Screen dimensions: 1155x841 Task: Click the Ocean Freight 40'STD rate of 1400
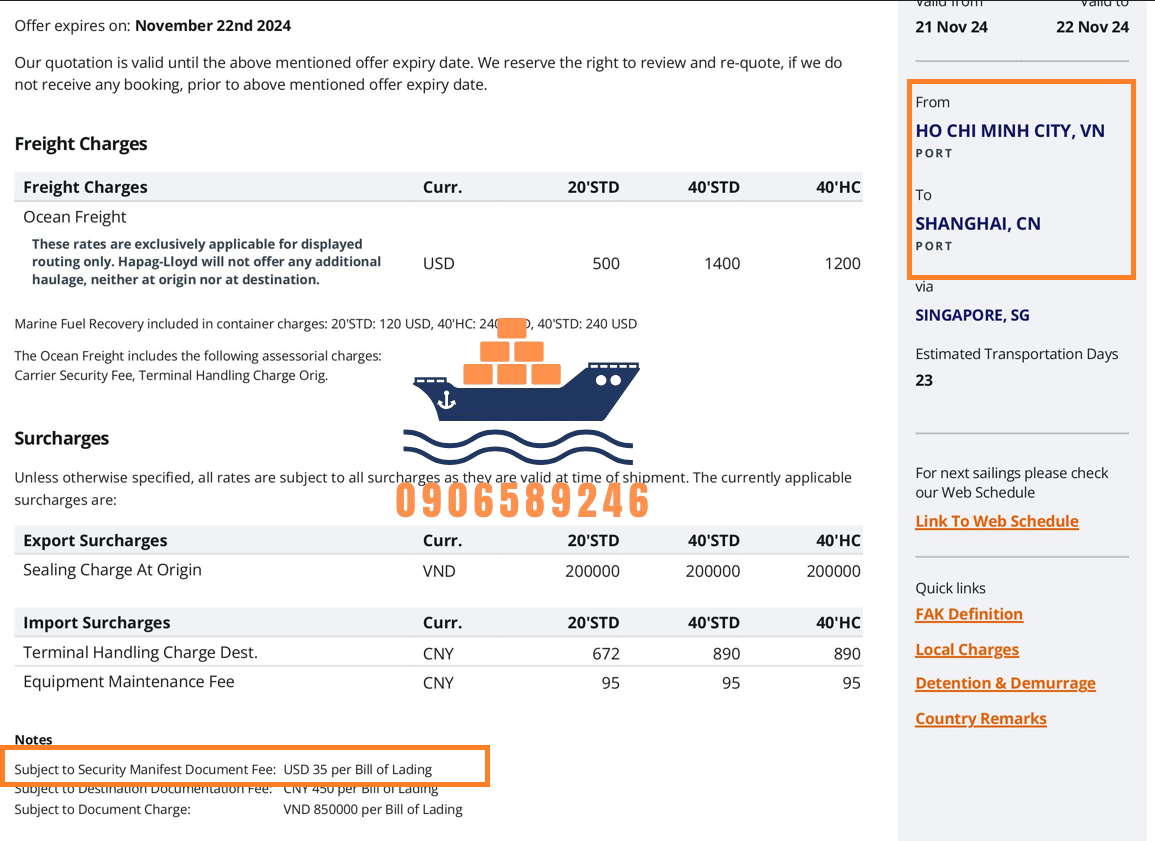[722, 264]
